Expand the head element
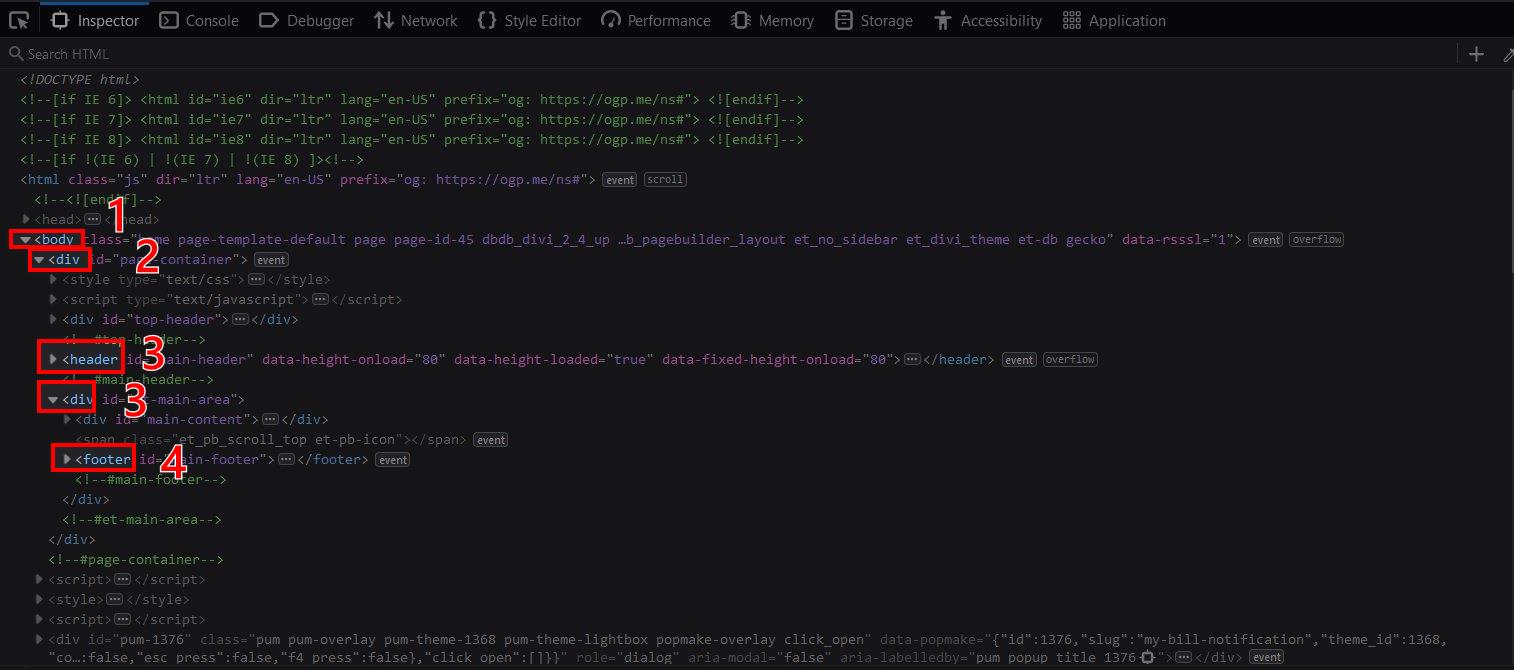1514x670 pixels. 26,219
